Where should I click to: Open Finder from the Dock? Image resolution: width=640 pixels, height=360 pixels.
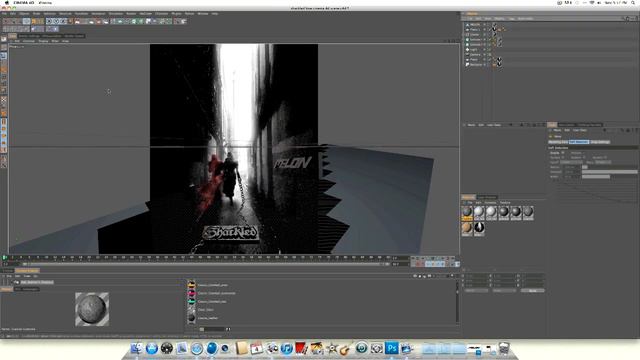(137, 348)
